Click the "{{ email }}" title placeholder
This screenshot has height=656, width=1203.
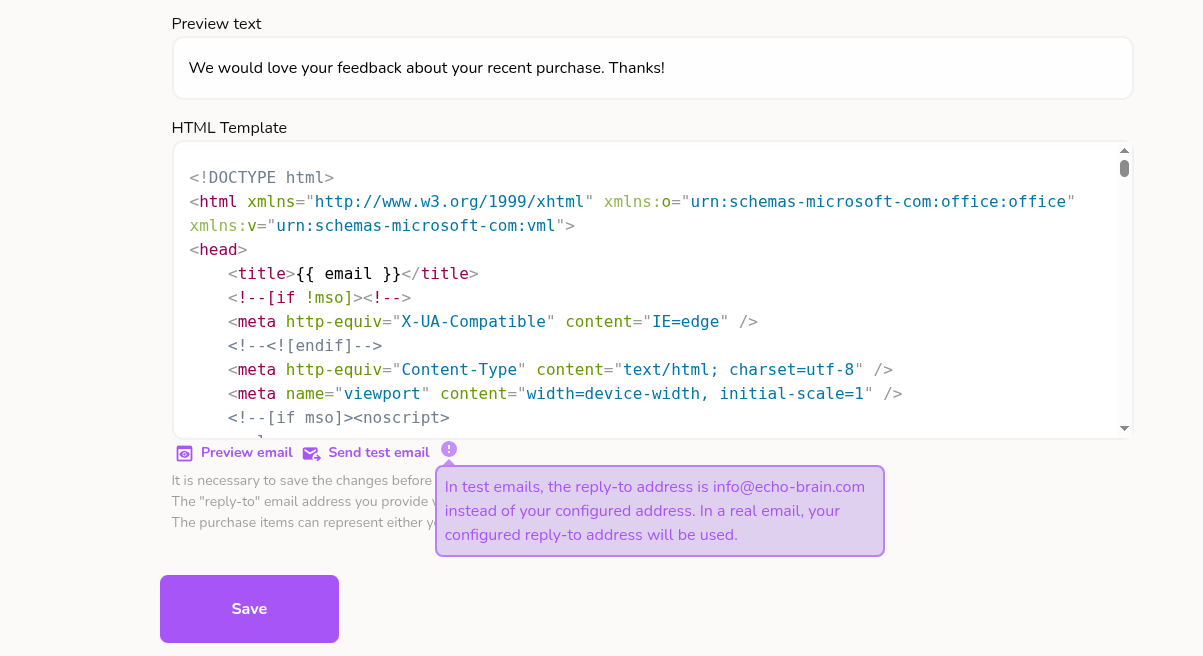click(x=348, y=274)
